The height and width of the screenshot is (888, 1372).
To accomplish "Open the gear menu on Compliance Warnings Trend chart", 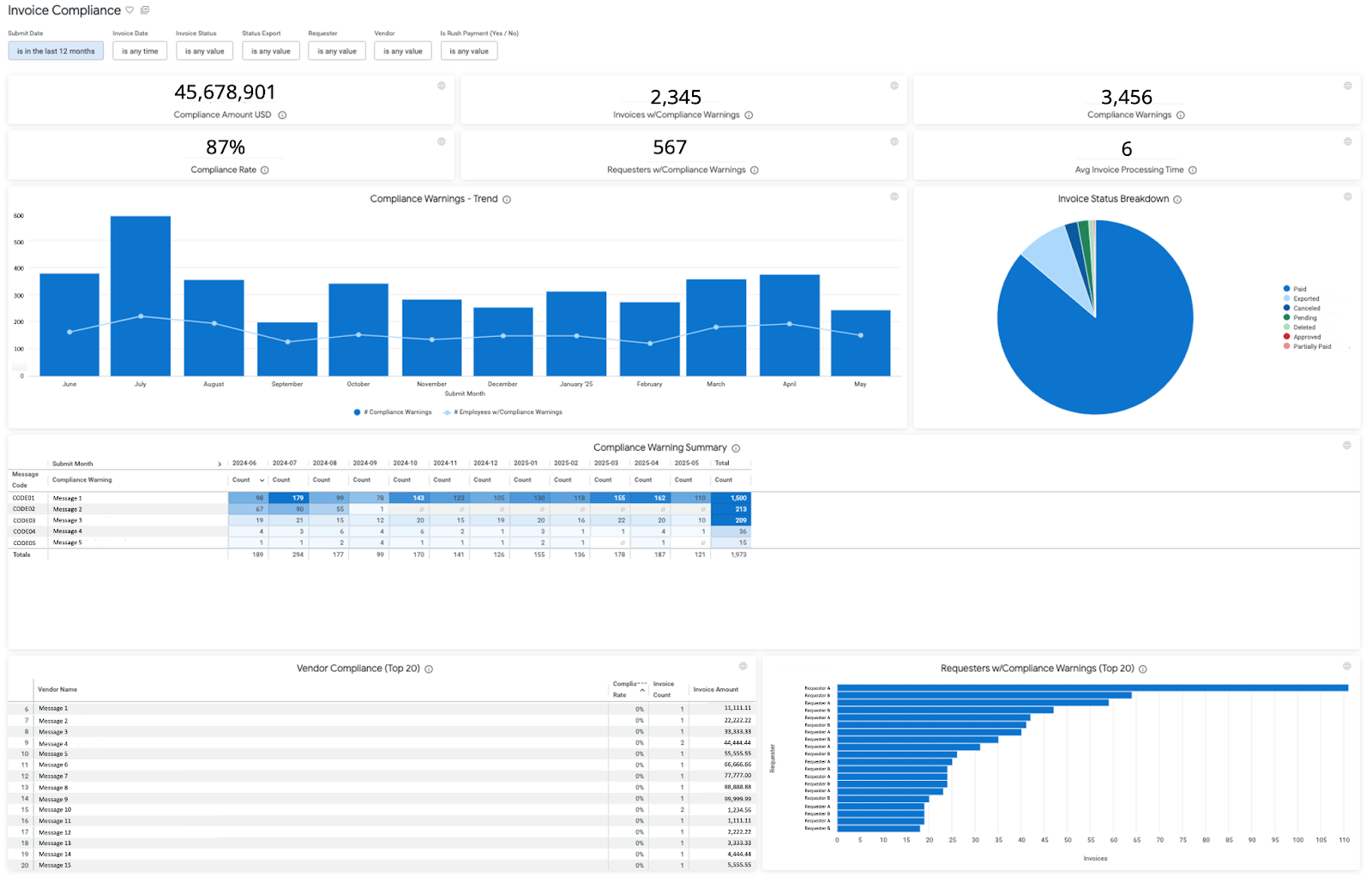I will (x=894, y=196).
